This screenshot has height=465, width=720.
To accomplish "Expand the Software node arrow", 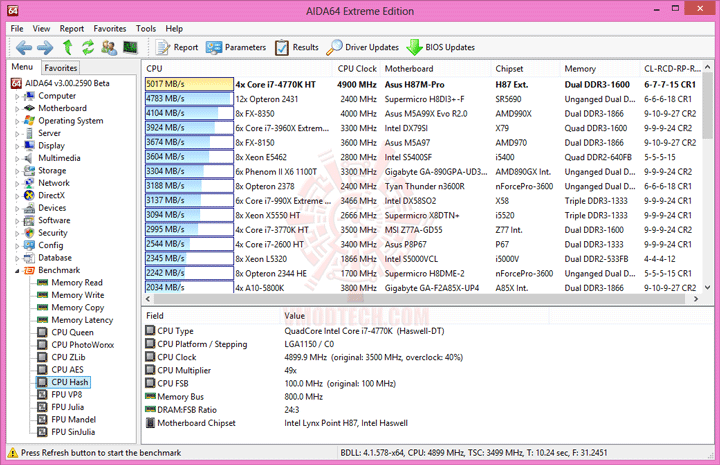I will point(17,221).
